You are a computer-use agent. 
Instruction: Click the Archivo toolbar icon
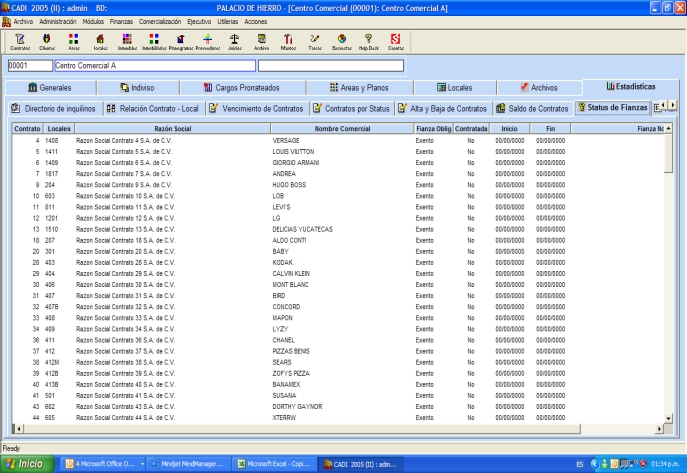click(x=262, y=41)
